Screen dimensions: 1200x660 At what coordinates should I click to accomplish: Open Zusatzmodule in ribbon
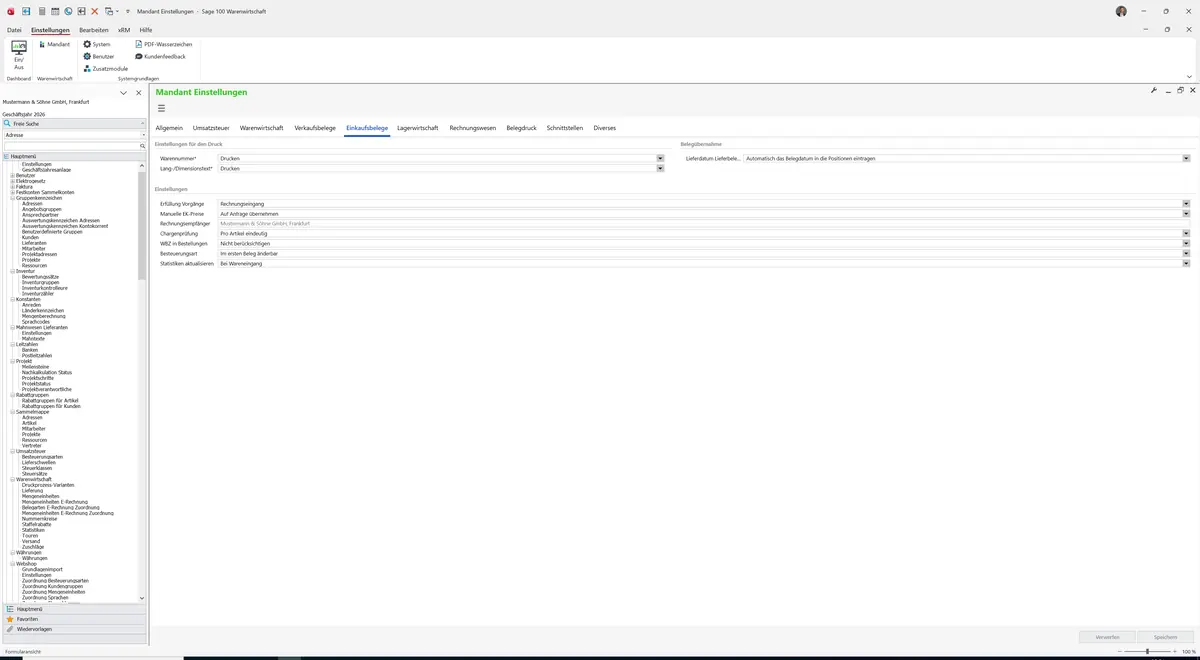(105, 68)
